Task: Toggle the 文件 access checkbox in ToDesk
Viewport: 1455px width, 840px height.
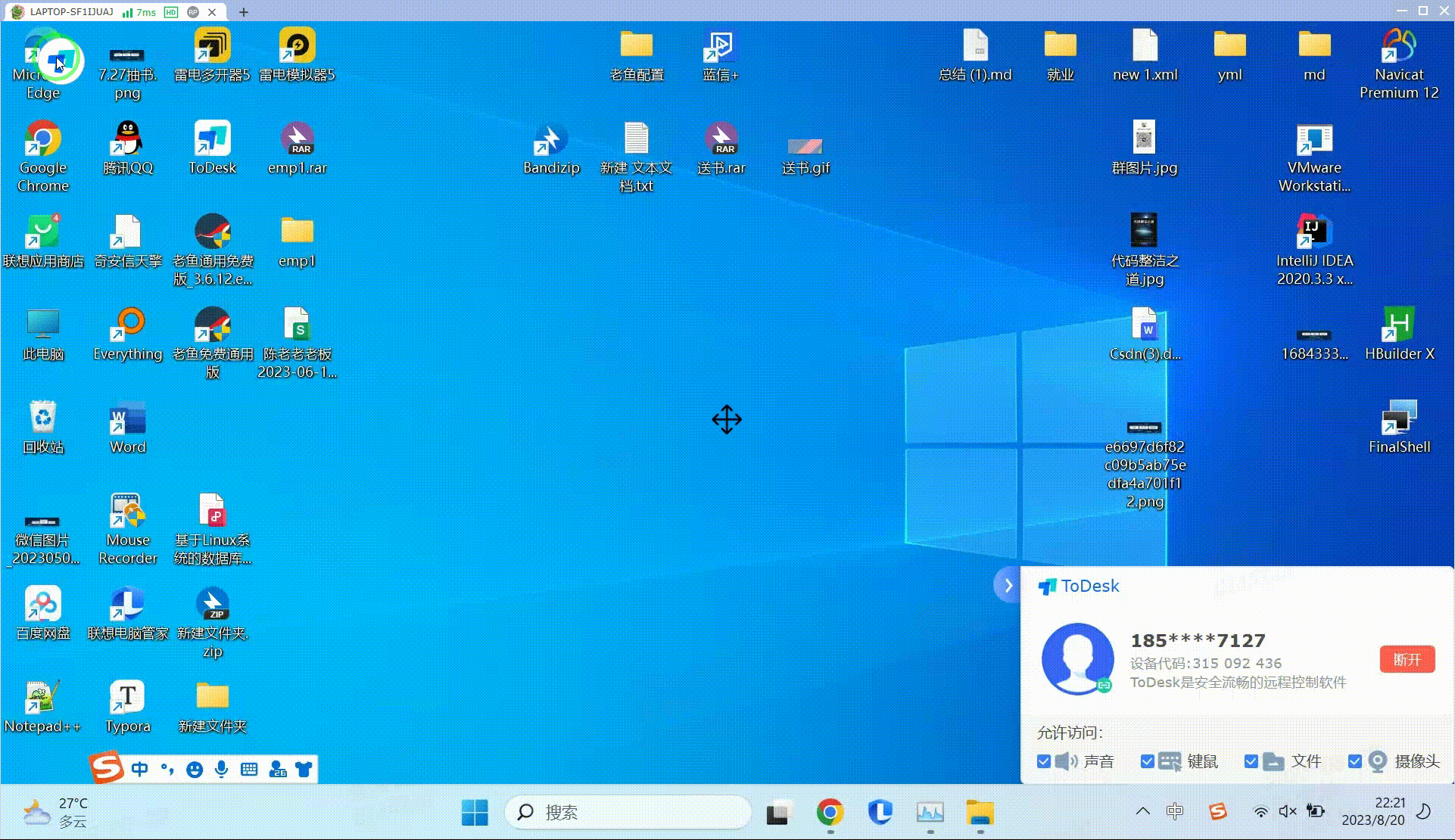Action: [x=1251, y=761]
